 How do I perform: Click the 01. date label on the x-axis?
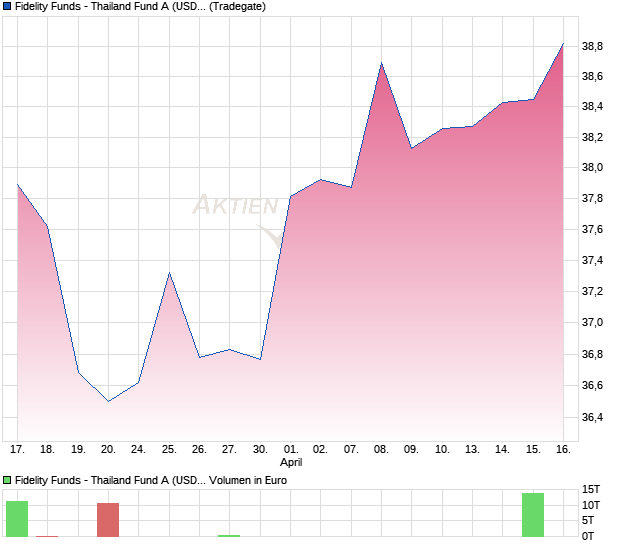coord(291,449)
